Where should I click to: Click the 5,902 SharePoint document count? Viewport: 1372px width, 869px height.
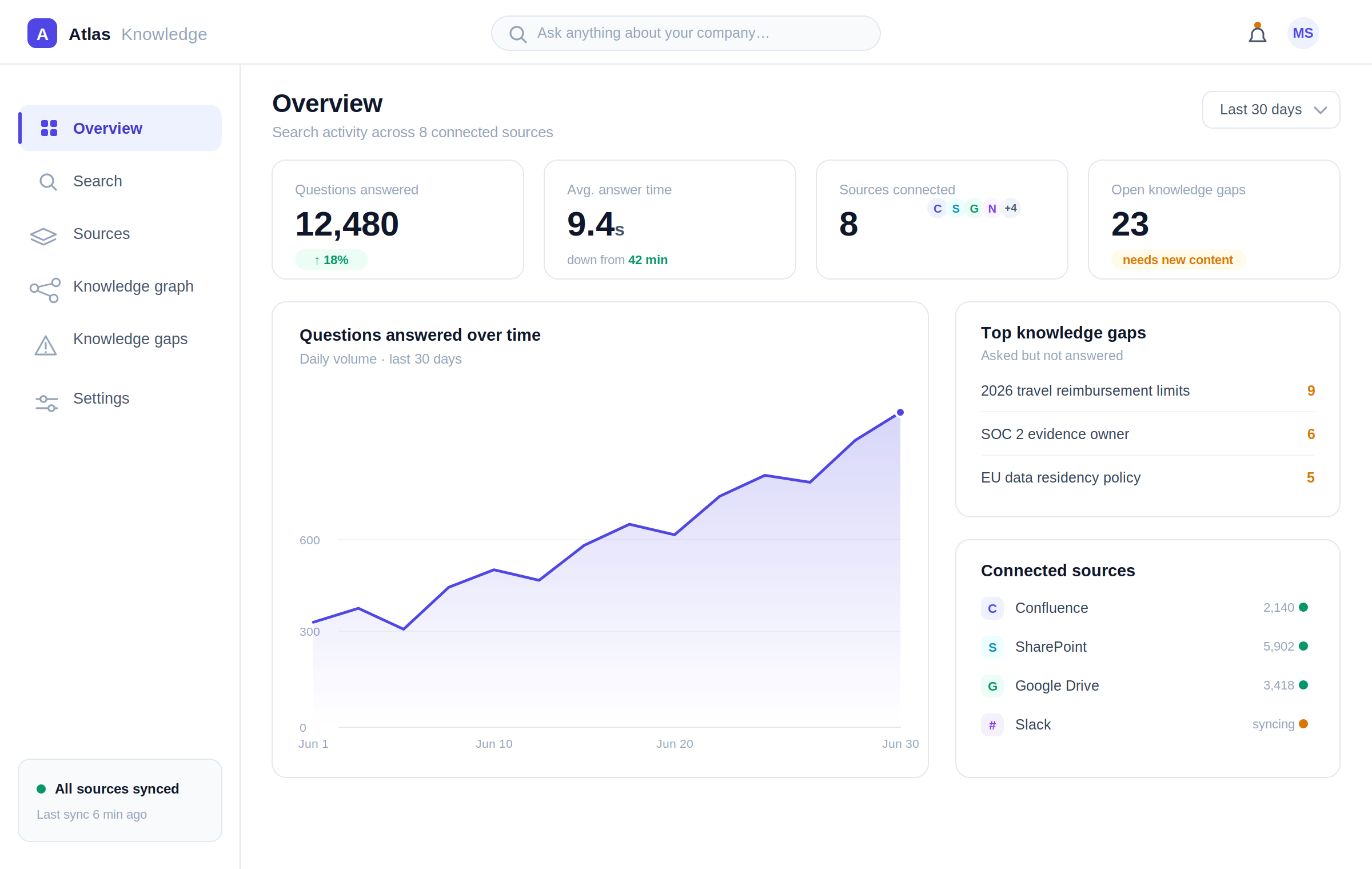tap(1278, 647)
